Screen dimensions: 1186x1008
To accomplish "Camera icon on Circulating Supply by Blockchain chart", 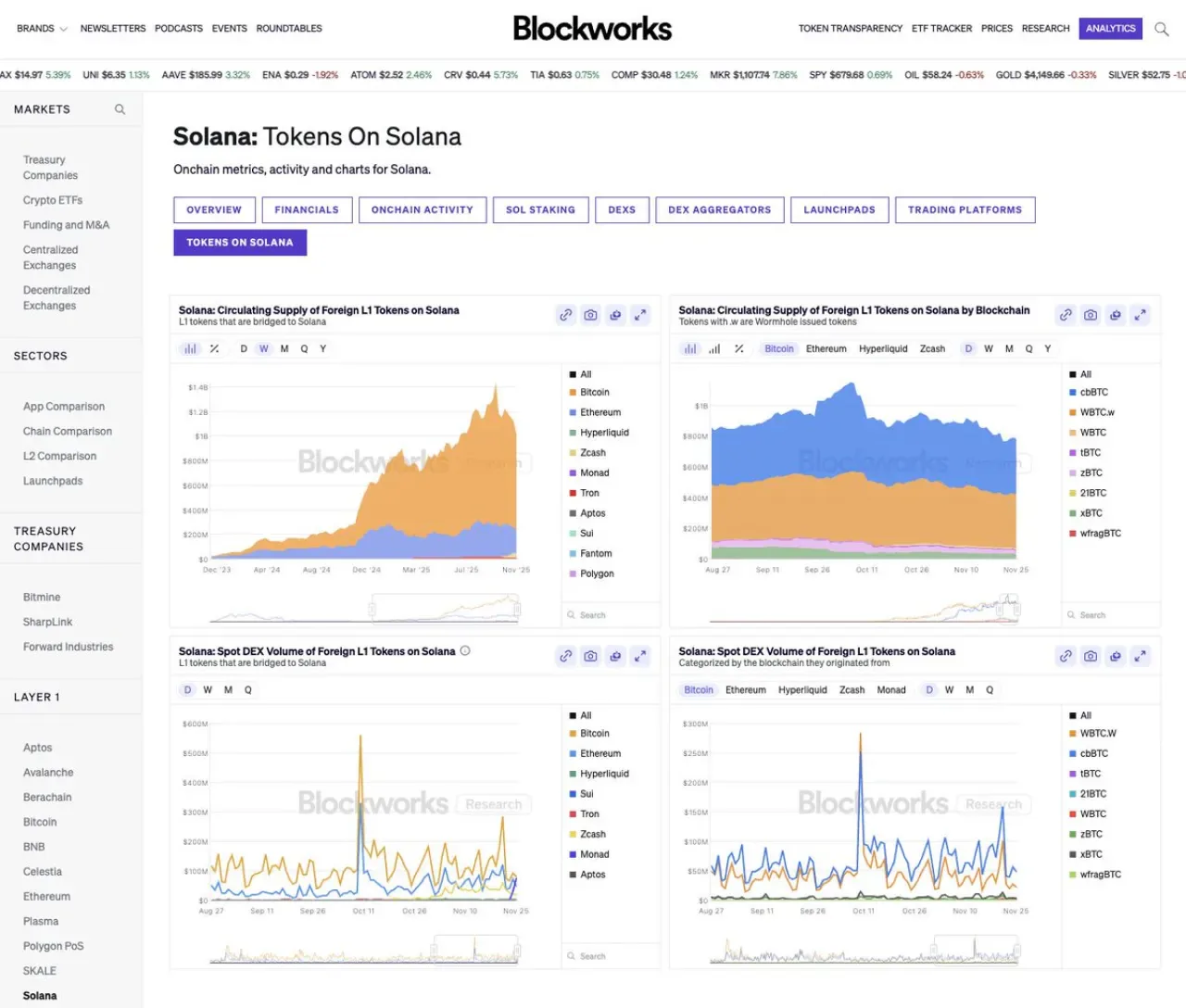I will pyautogui.click(x=1091, y=315).
